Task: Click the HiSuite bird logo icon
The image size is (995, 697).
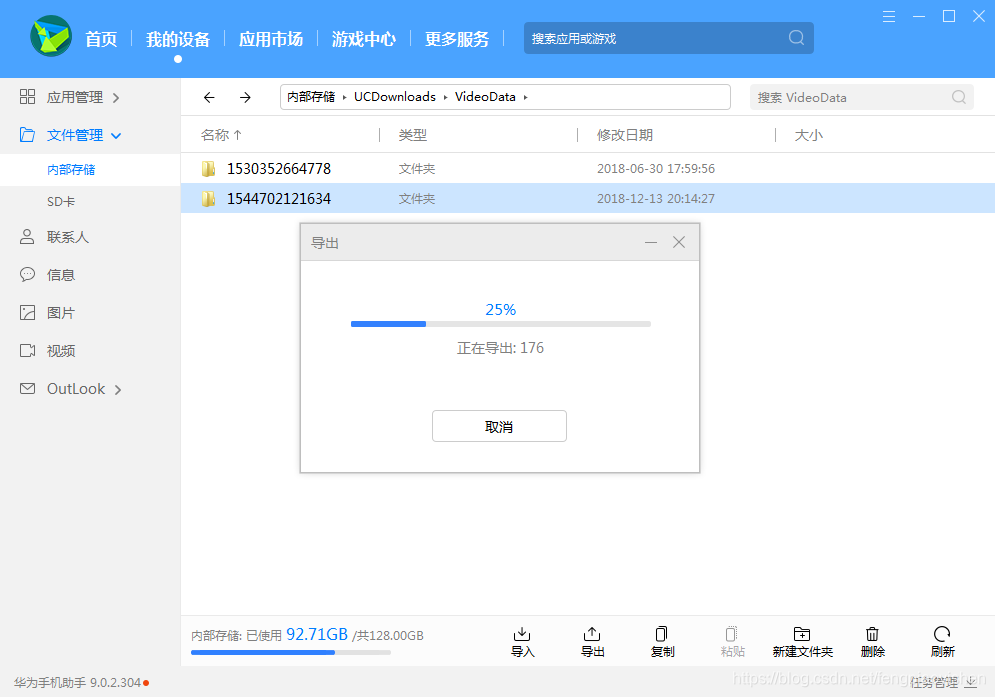Action: pos(51,36)
